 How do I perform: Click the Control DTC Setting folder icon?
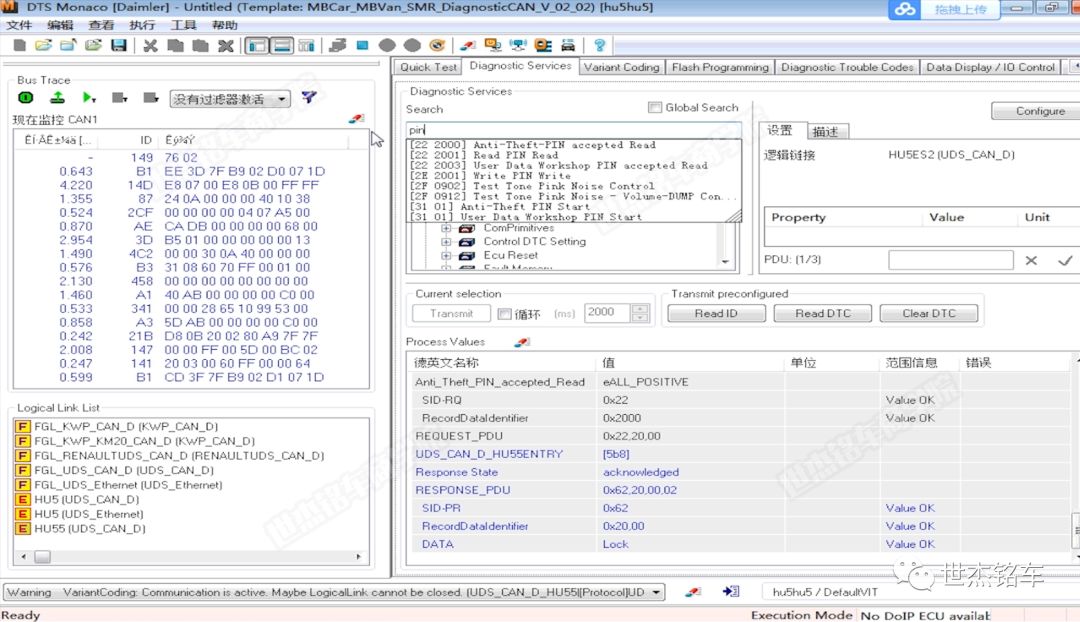467,242
